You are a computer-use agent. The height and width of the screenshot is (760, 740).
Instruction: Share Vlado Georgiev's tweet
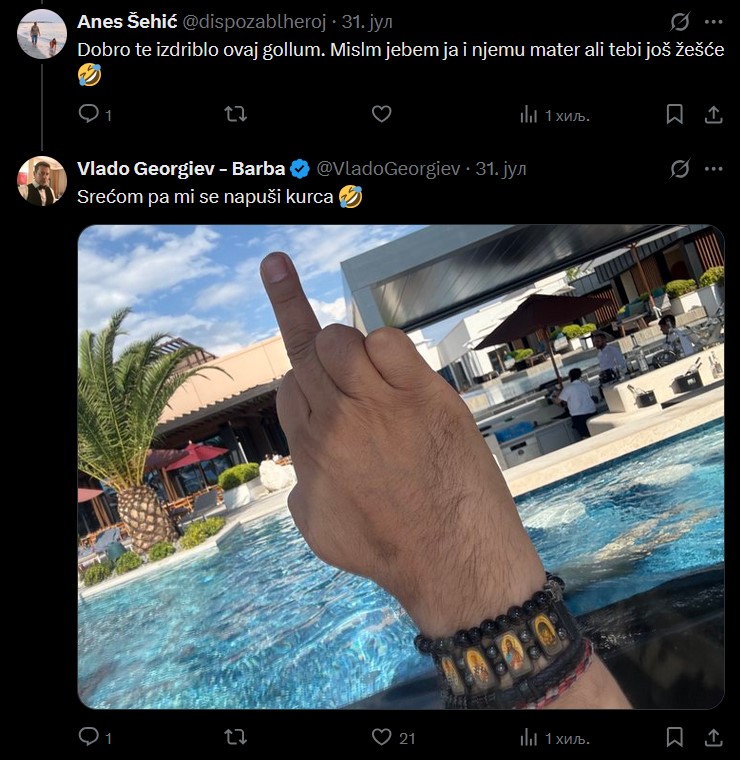pos(713,737)
